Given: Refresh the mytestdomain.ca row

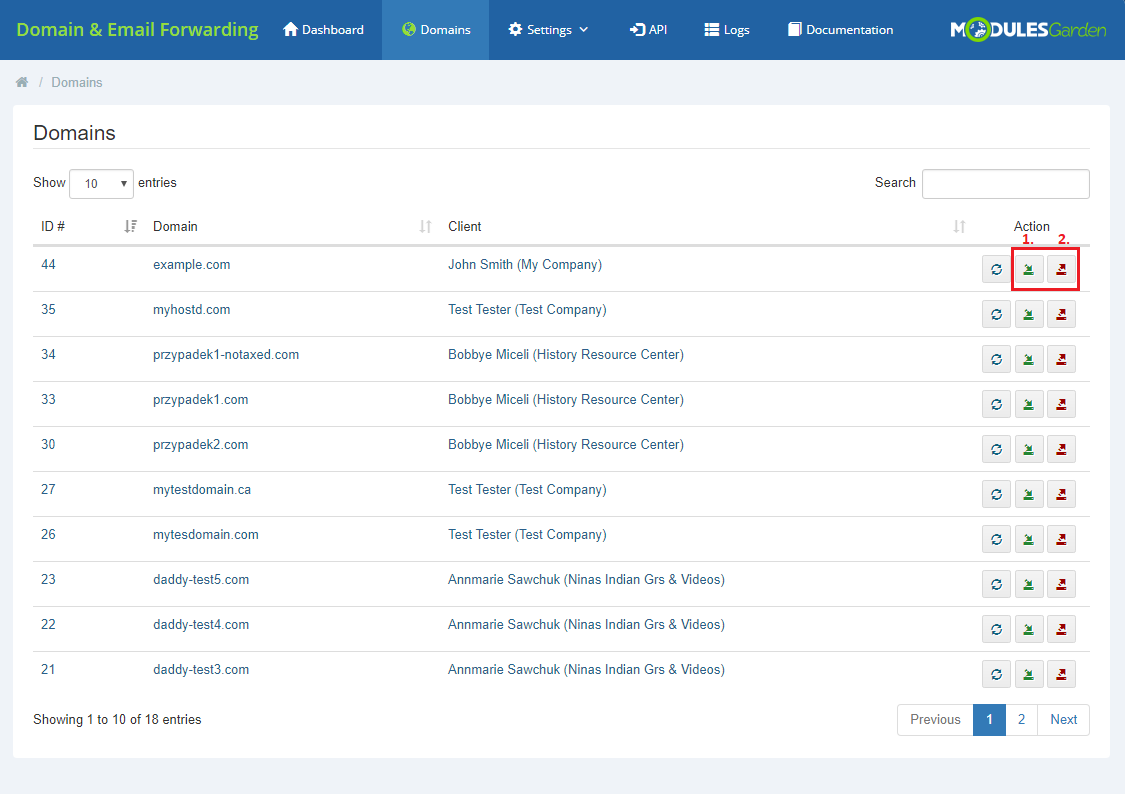Looking at the screenshot, I should pos(997,494).
